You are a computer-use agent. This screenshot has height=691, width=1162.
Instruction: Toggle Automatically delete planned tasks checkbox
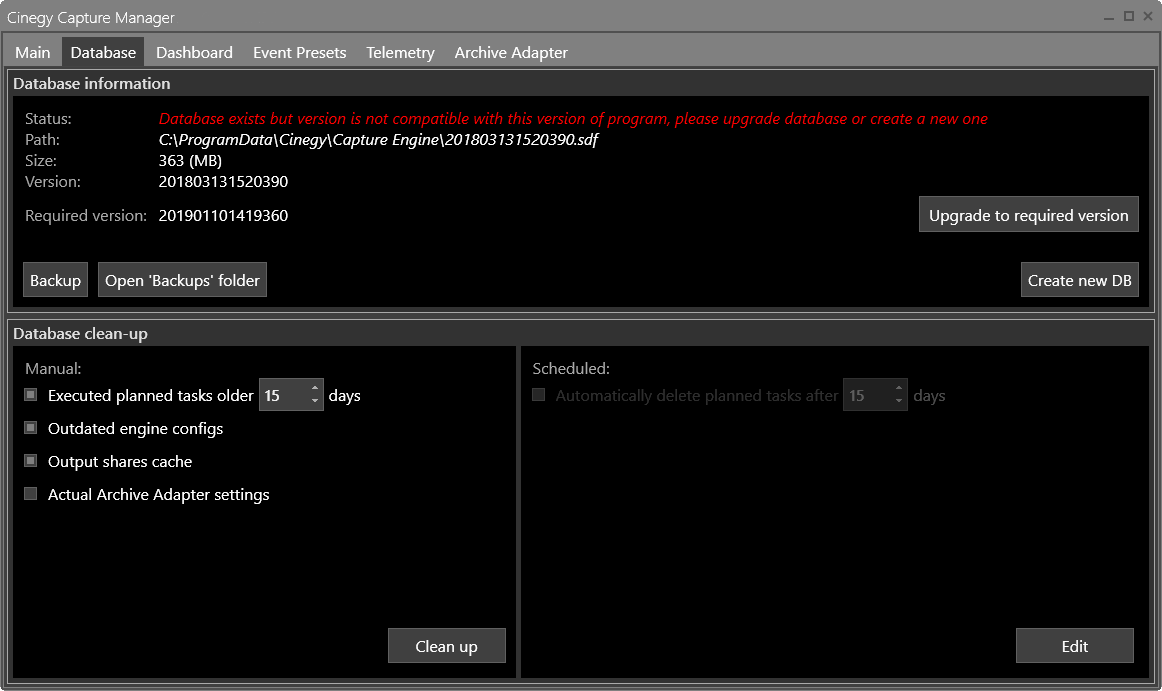[539, 395]
